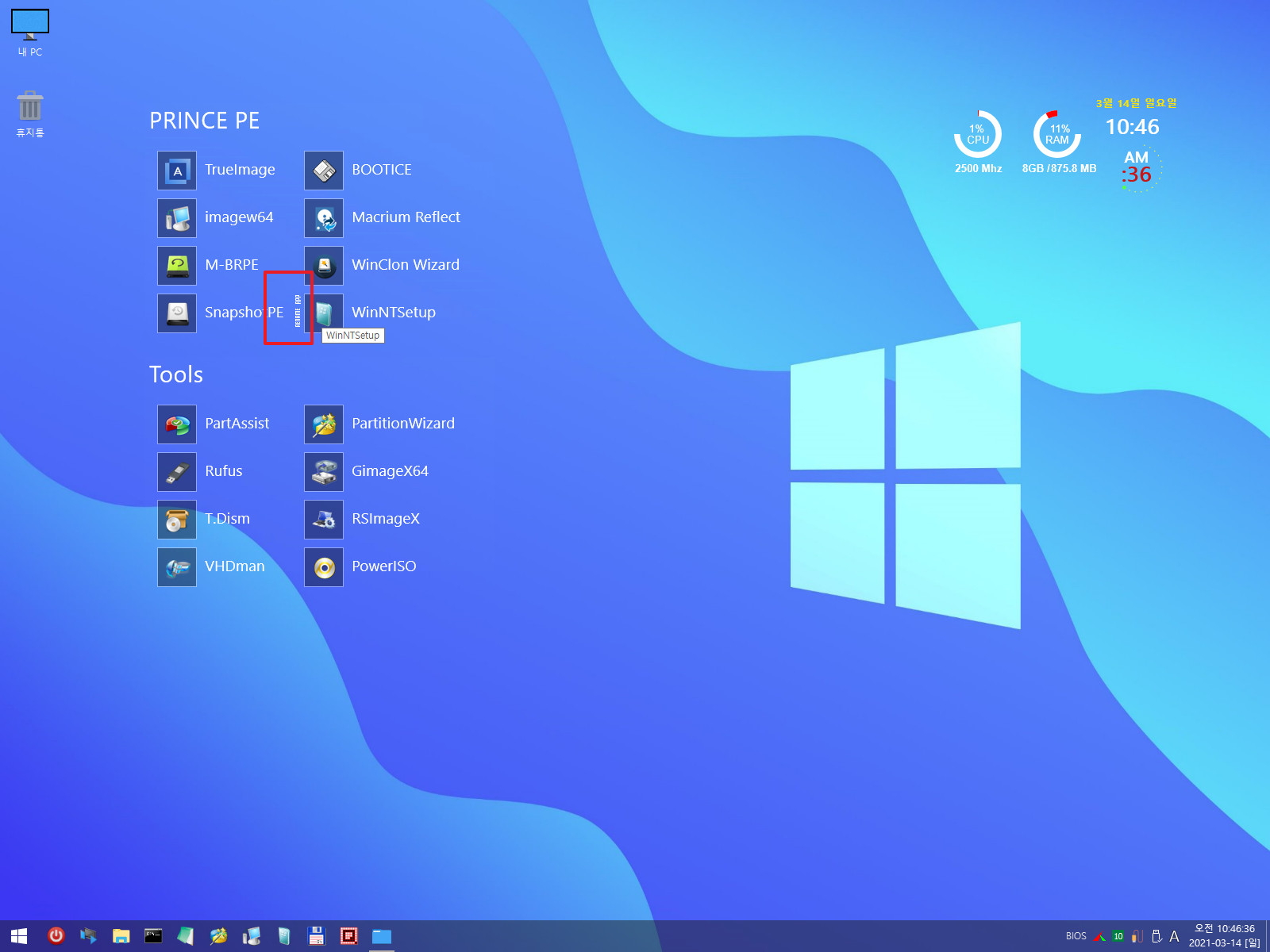Click the partition wizard icon on the taskbar
The width and height of the screenshot is (1270, 952).
(x=218, y=936)
